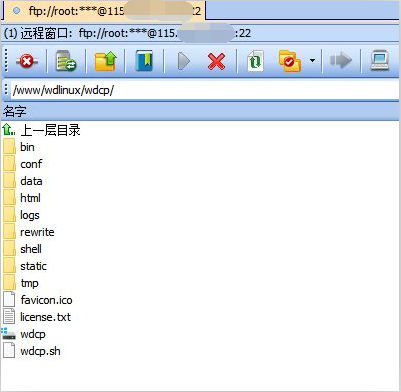
Task: Click the red disconnect icon in toolbar
Action: 27,61
